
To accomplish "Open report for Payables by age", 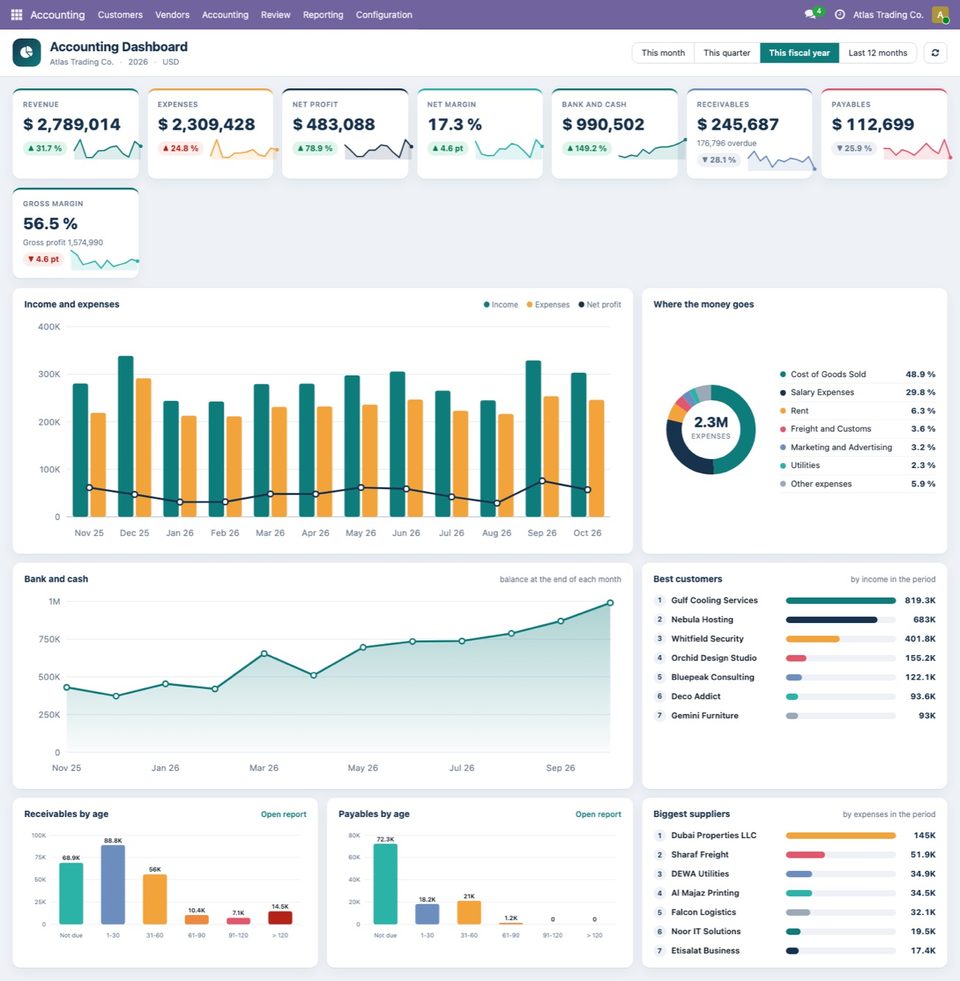I will tap(598, 815).
